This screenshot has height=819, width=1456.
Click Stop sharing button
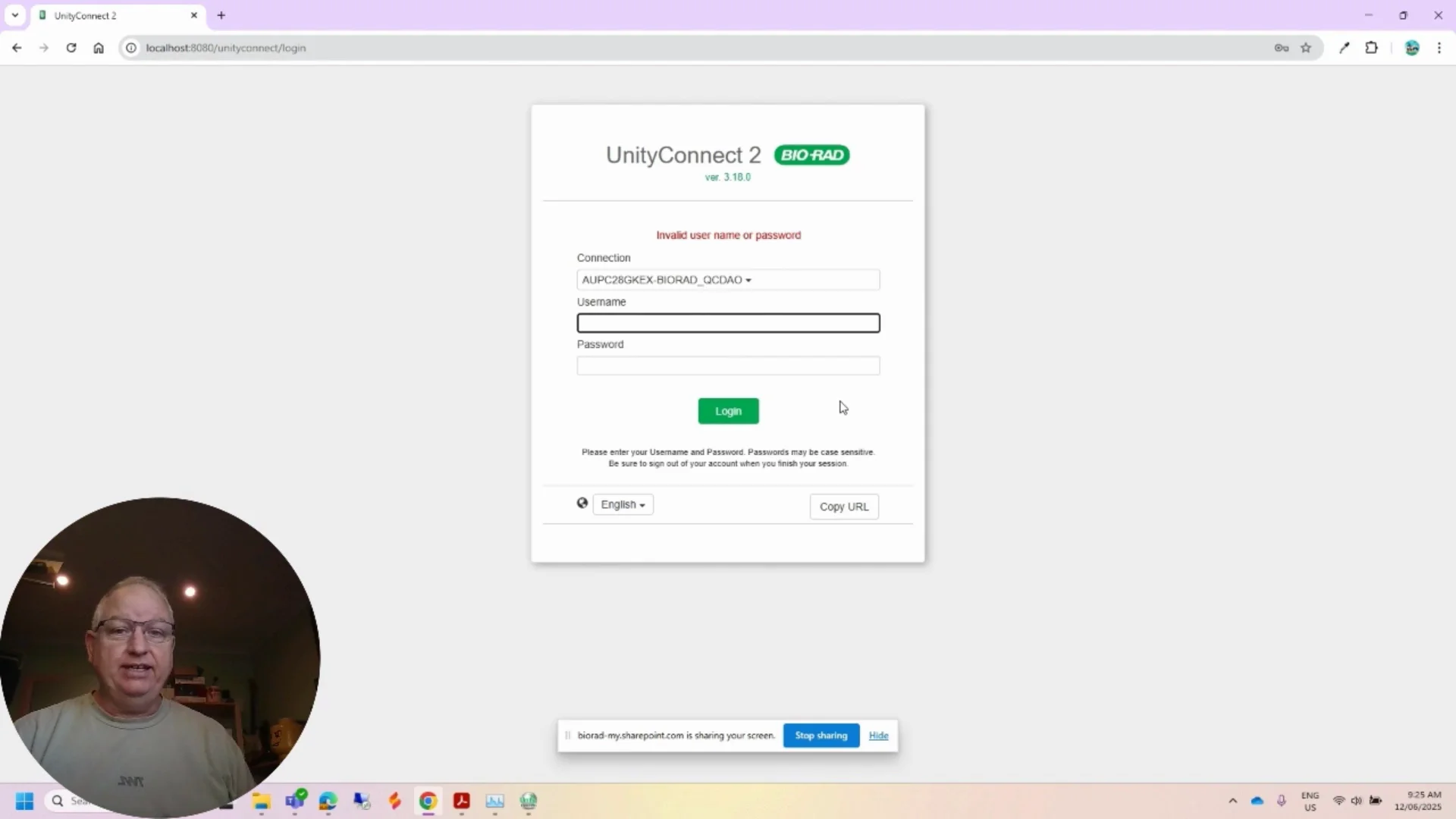[821, 736]
